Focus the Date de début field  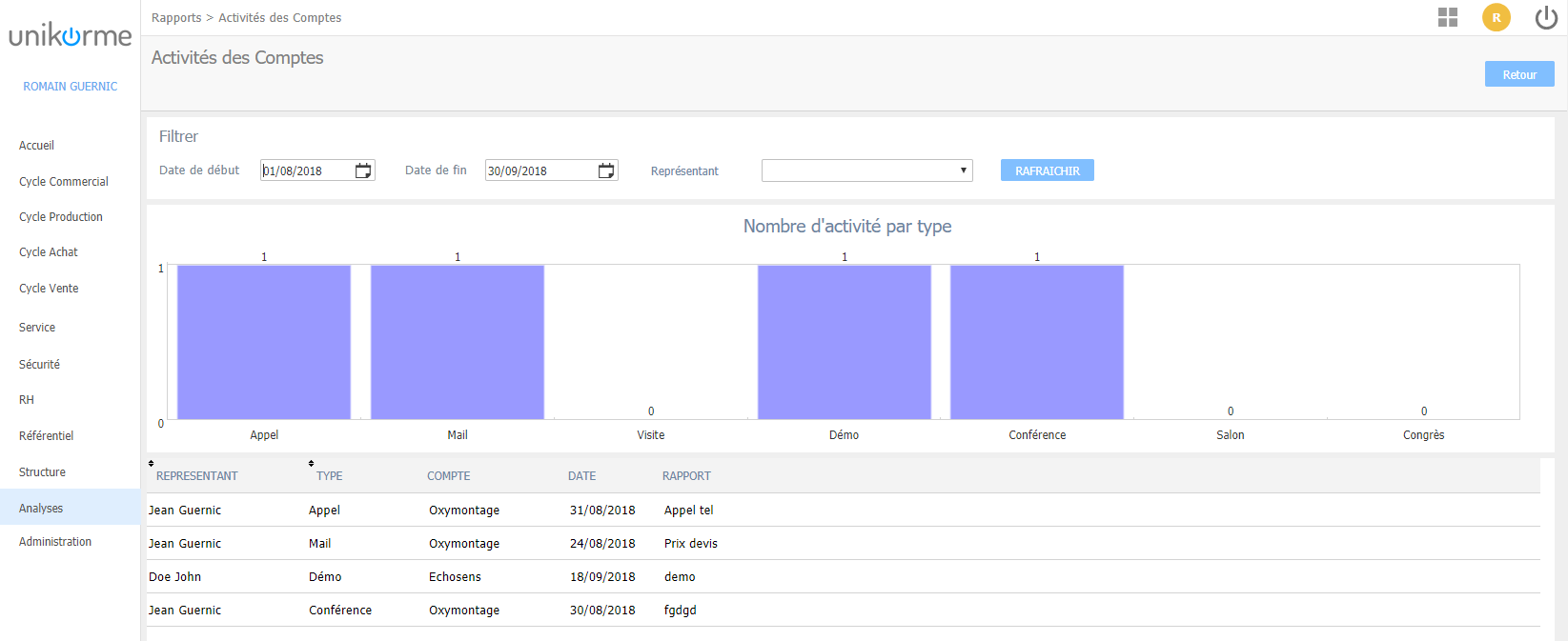point(317,170)
